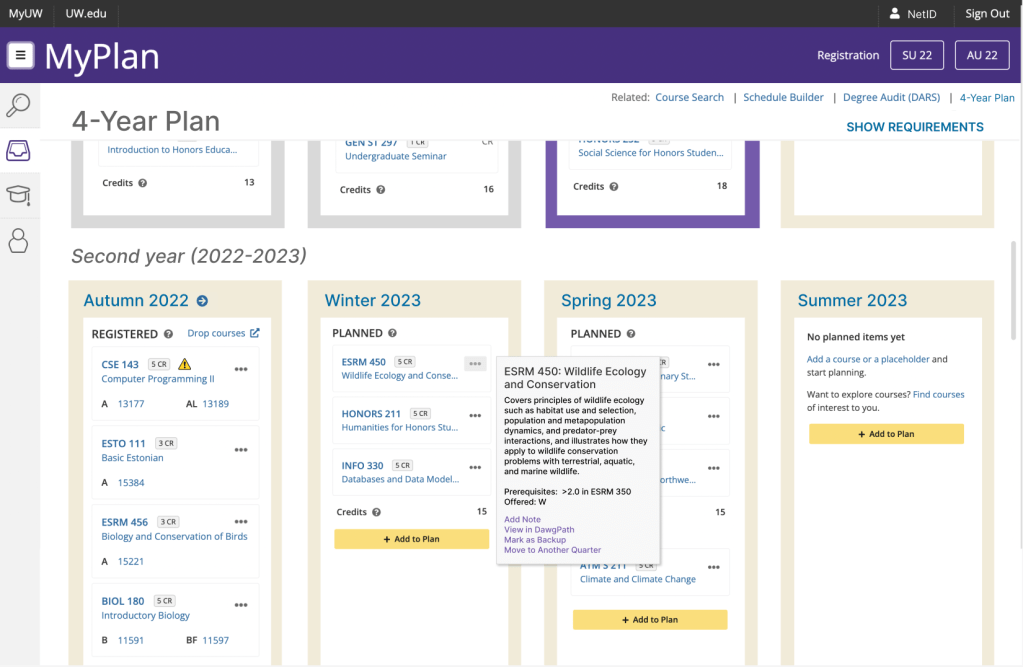
Task: Click the SHOW REQUIREMENTS link
Action: click(x=914, y=127)
